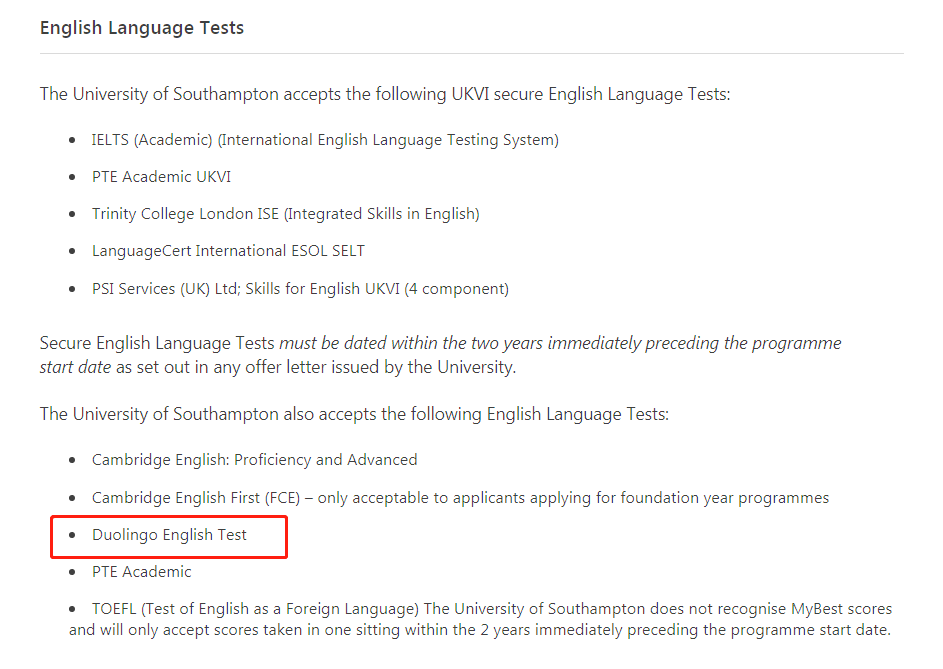Select Cambridge English First (FCE) entry

pos(460,498)
